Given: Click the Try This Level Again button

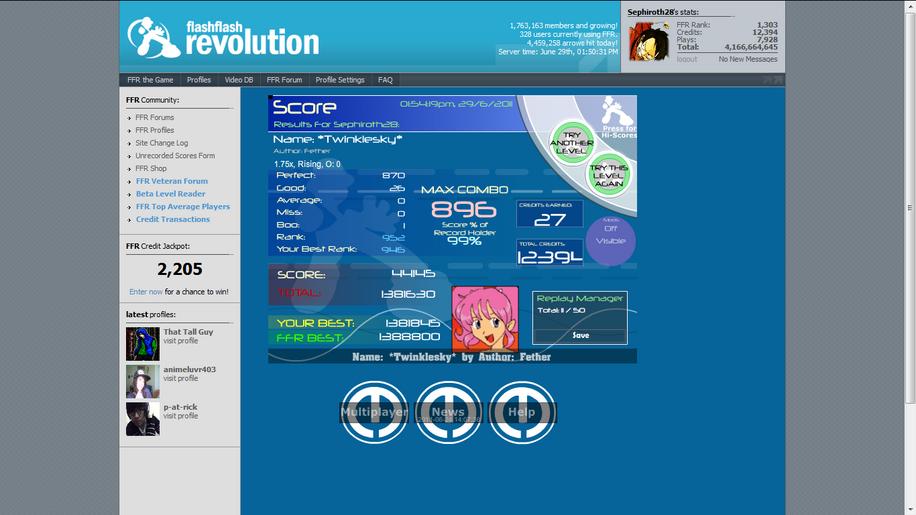Looking at the screenshot, I should coord(609,175).
